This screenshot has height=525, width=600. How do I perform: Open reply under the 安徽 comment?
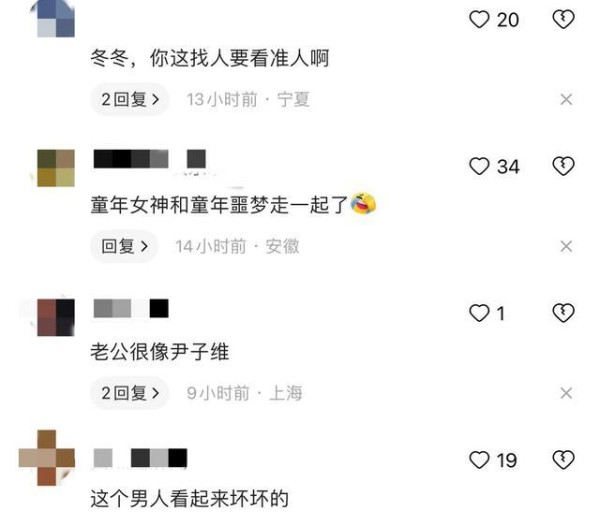click(x=124, y=246)
